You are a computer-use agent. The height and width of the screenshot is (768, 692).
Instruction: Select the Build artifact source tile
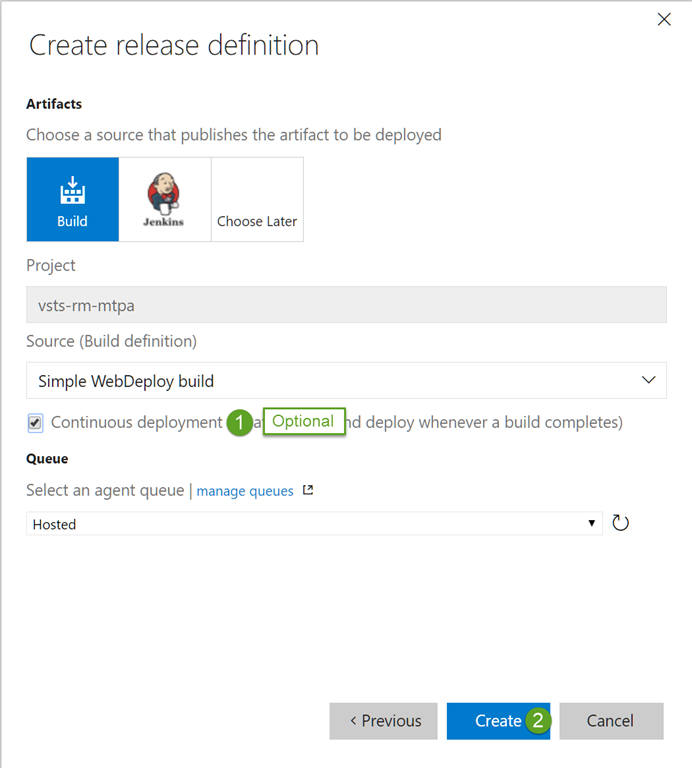tap(72, 199)
